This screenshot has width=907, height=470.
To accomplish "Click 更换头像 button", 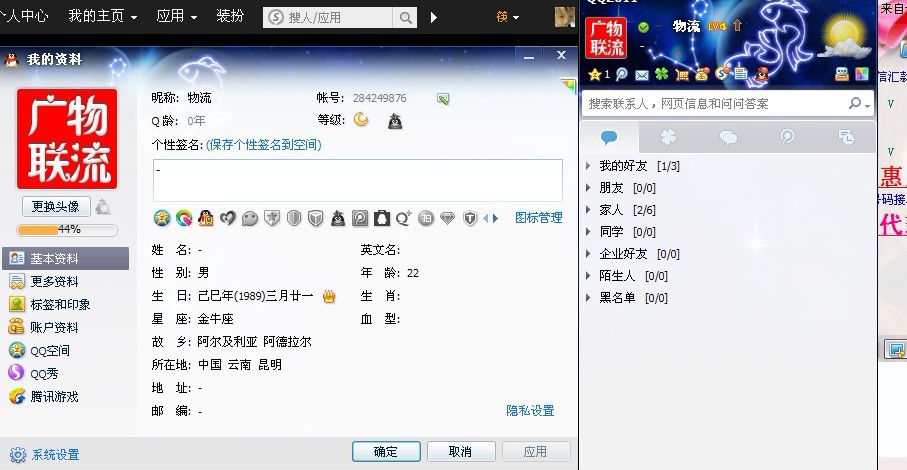I will point(56,206).
